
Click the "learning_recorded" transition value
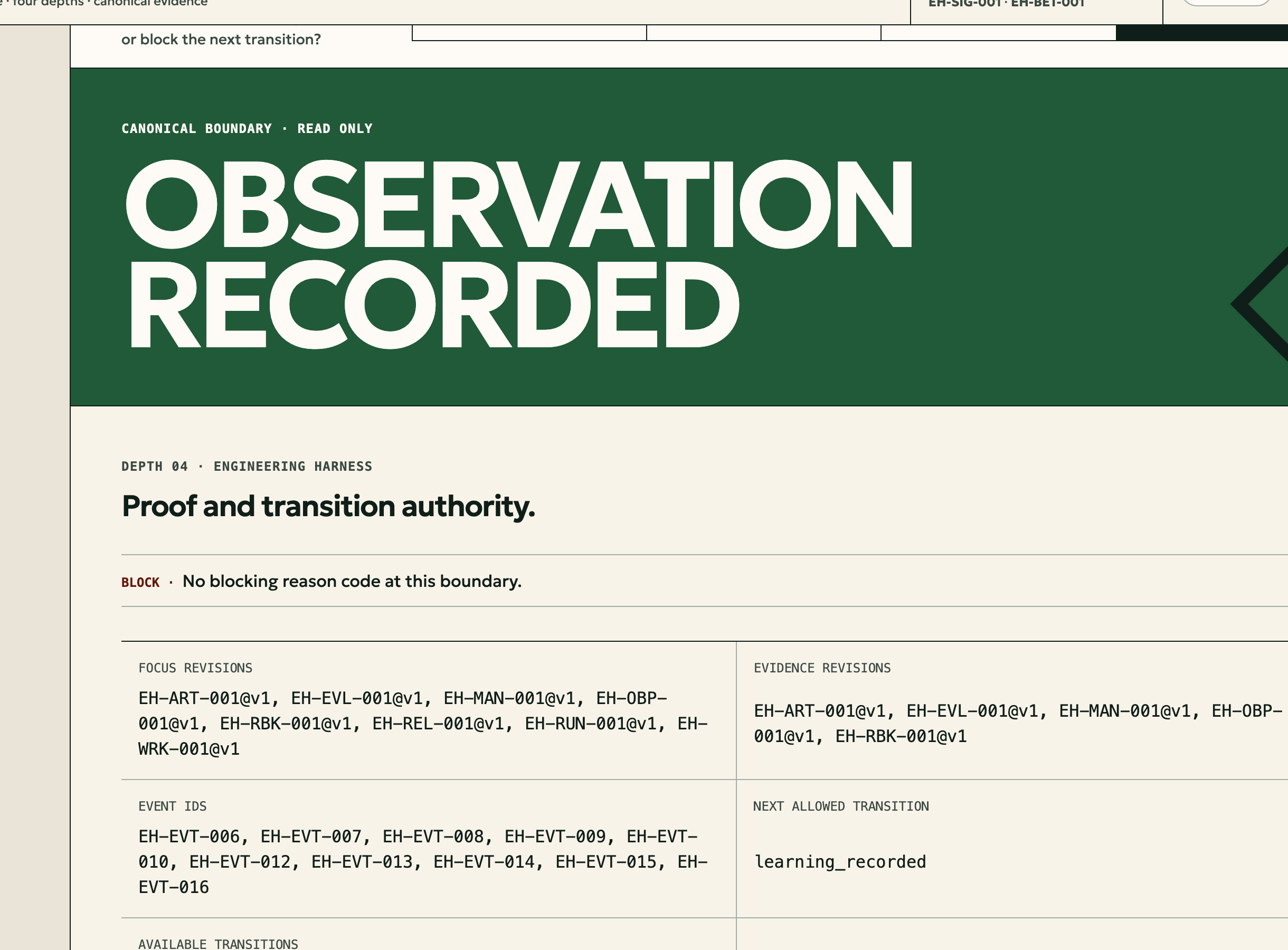pos(840,861)
